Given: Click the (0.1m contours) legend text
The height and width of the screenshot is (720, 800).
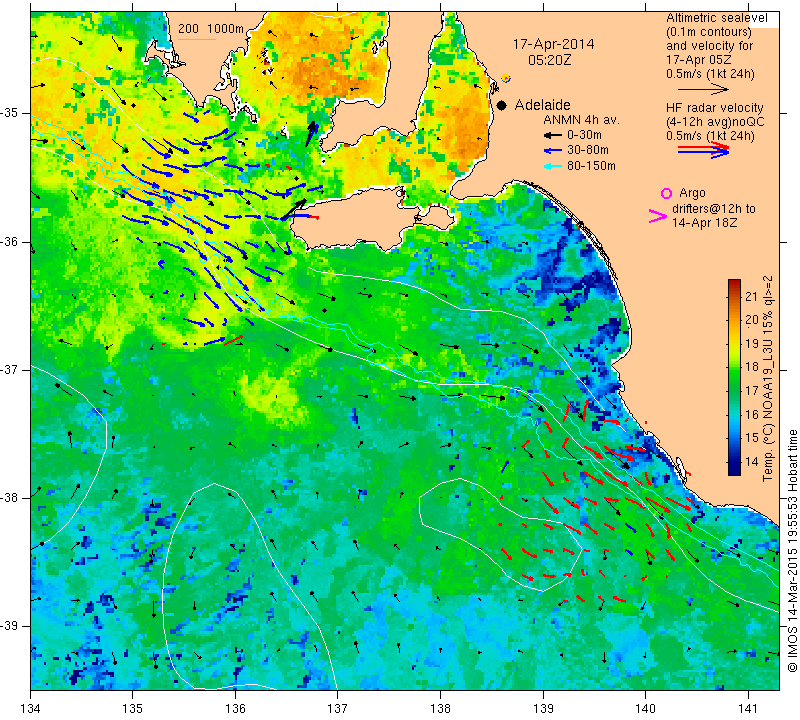Looking at the screenshot, I should (x=709, y=32).
